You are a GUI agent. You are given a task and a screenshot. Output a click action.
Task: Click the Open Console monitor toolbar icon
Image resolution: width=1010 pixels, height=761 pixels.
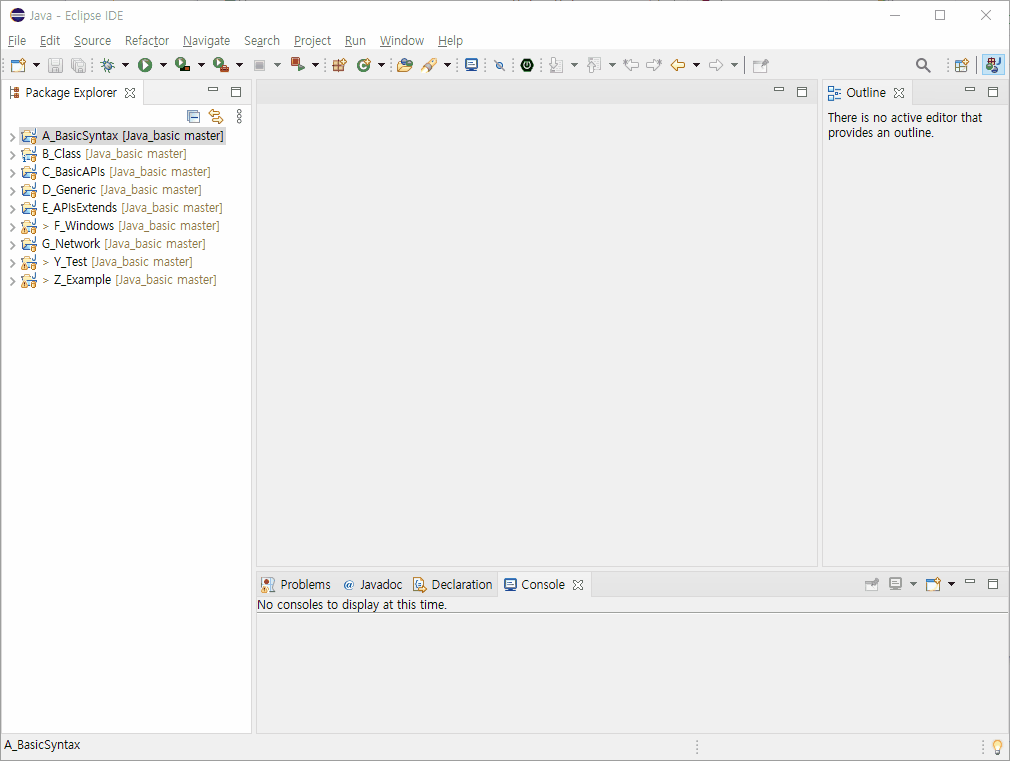(x=472, y=65)
